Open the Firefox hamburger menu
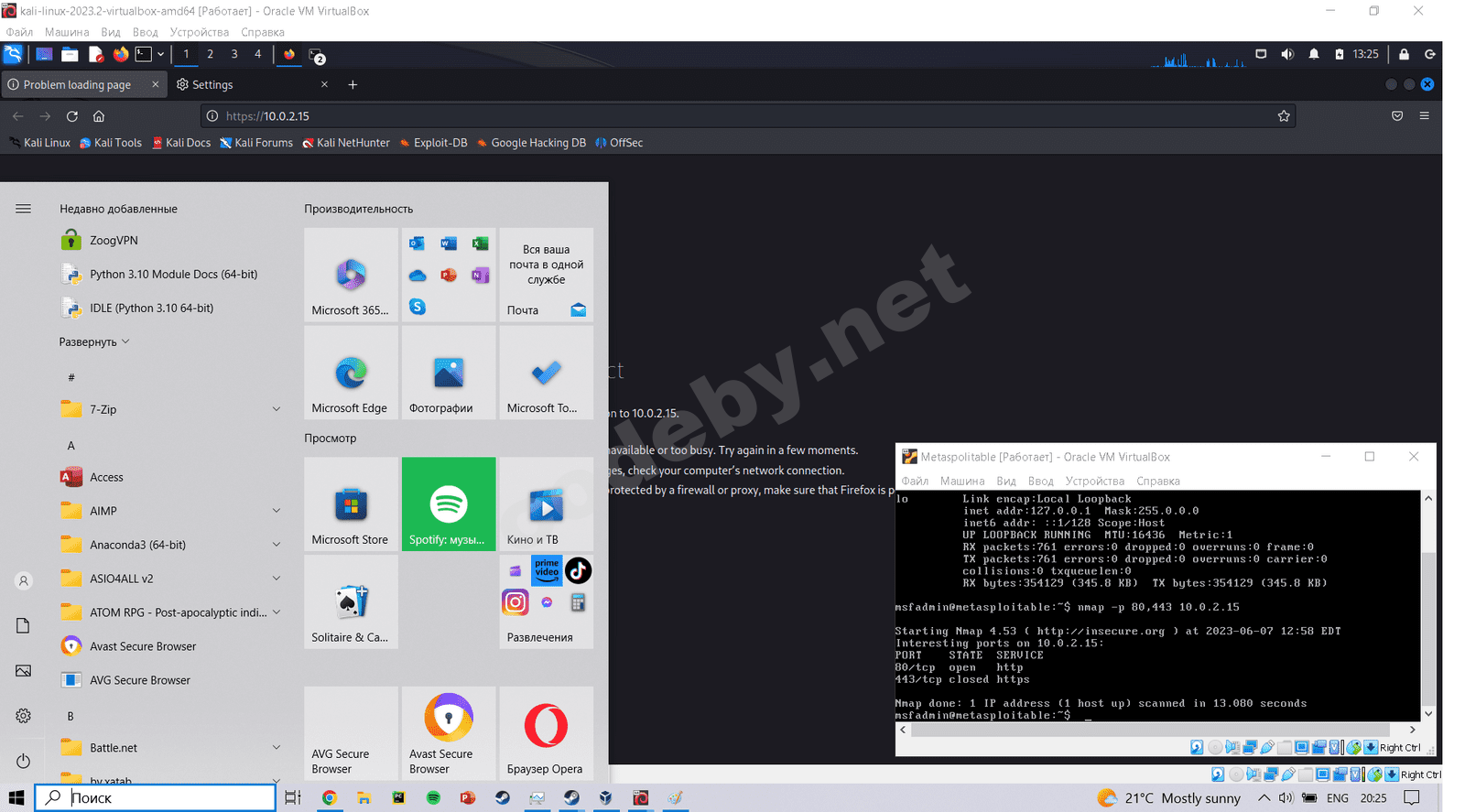Screen dimensions: 1465x812 point(1424,116)
